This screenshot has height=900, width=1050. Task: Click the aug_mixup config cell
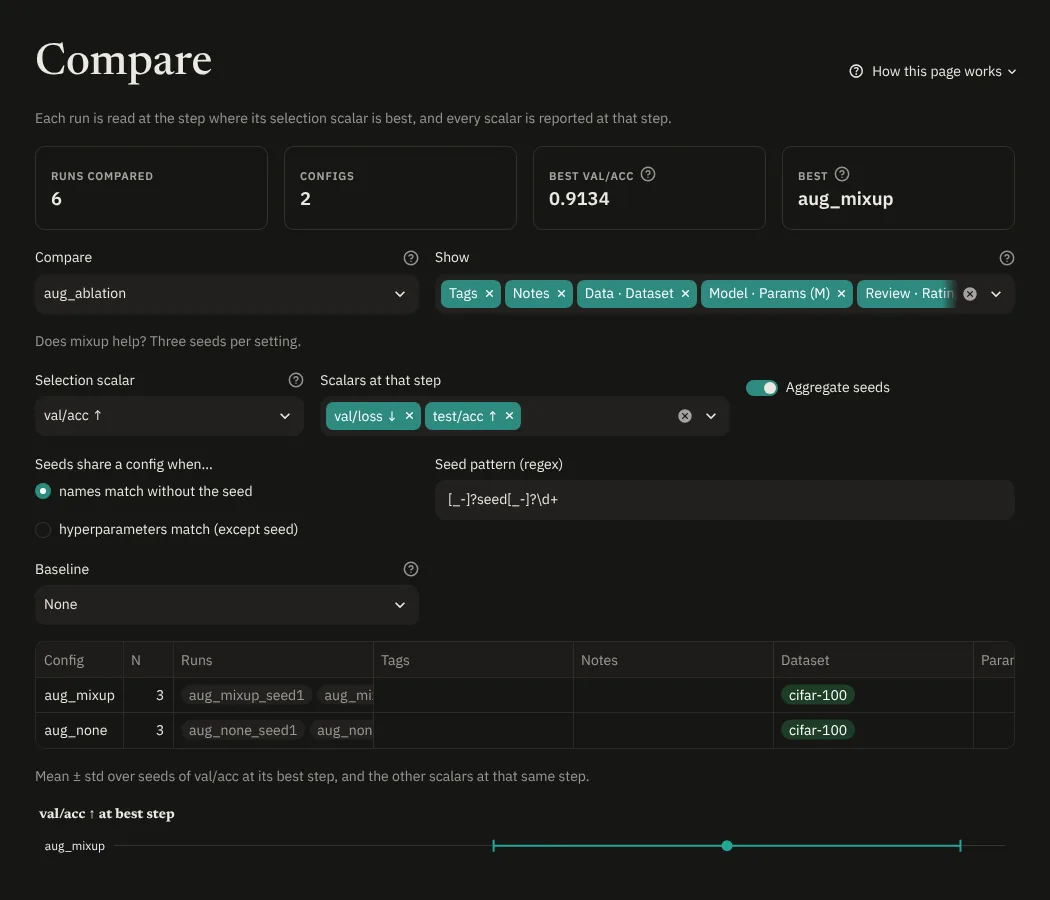[79, 695]
